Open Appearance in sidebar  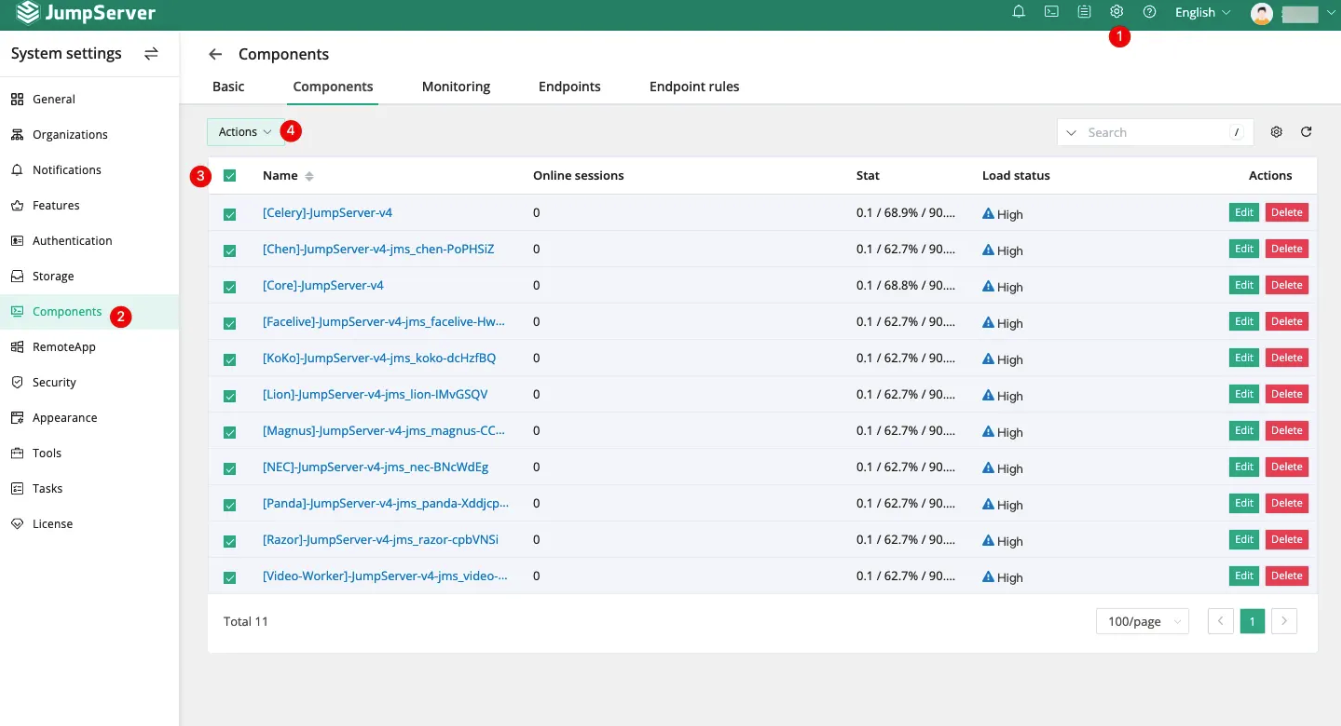pos(89,418)
